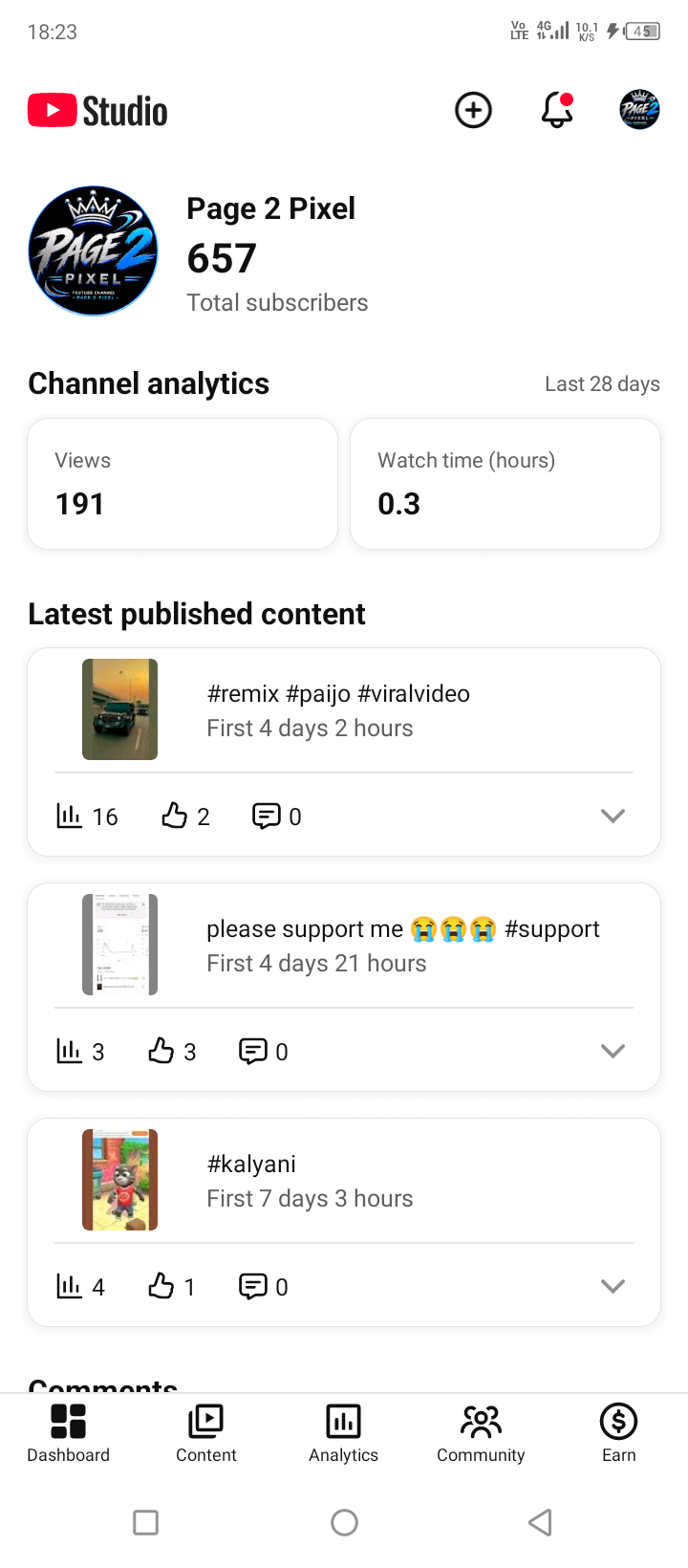
Task: Tap the YouTube Studio logo
Action: (97, 111)
